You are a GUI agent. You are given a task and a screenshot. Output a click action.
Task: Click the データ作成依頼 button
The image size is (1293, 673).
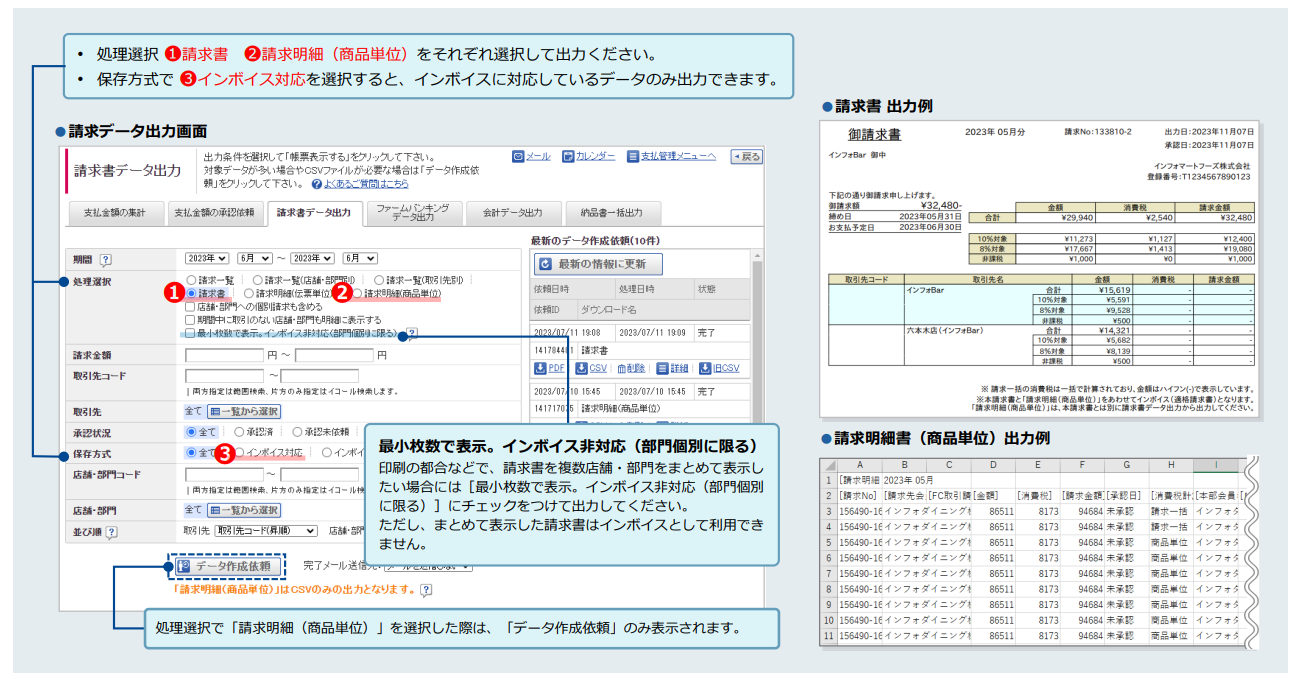[x=225, y=566]
